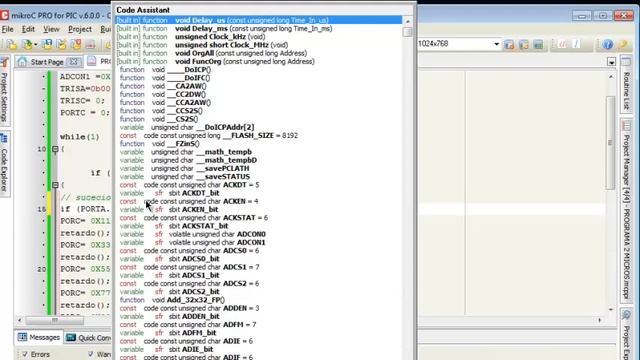The width and height of the screenshot is (640, 360).
Task: Toggle the Warnings checkbox
Action: [x=91, y=354]
